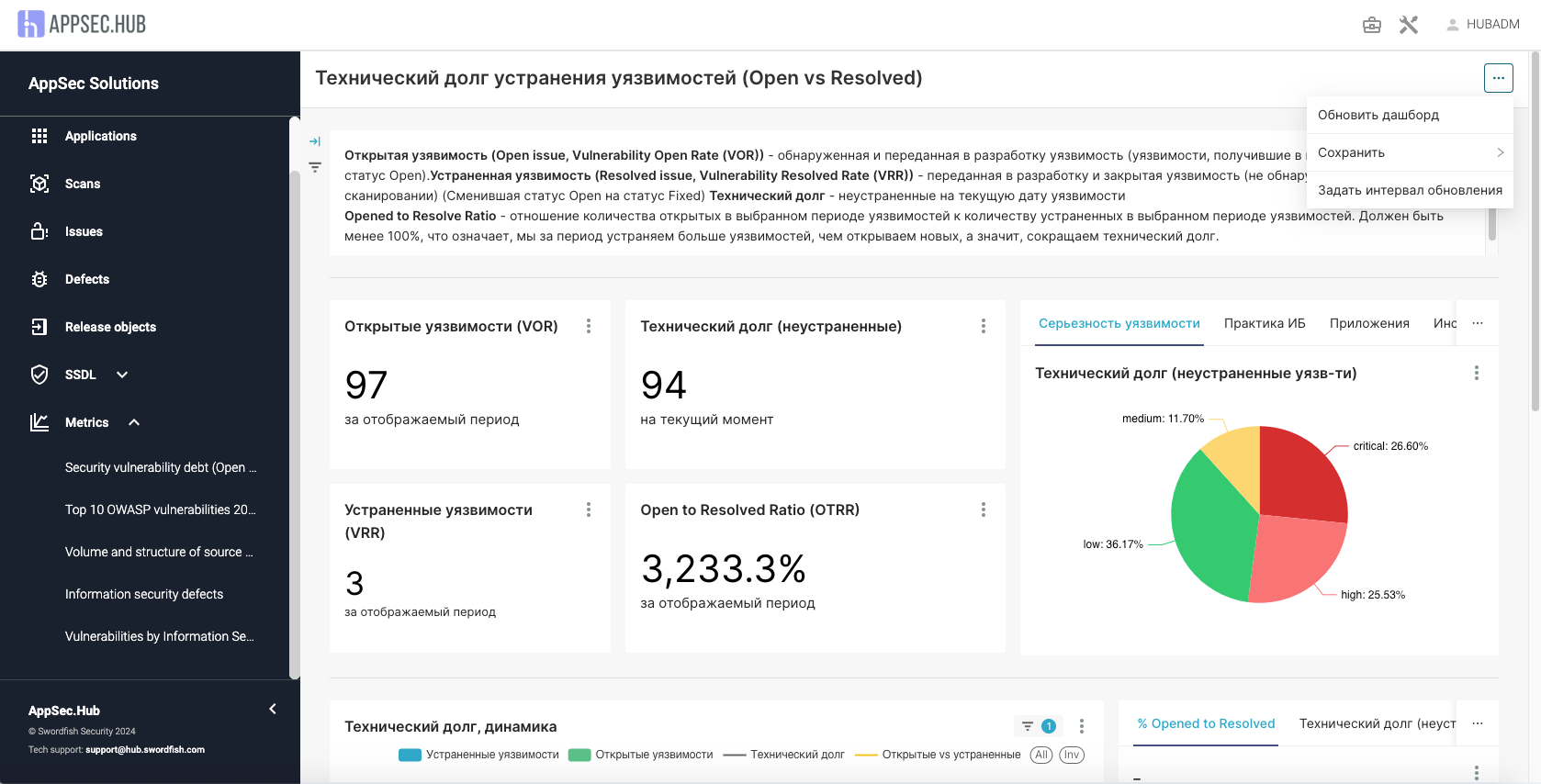Select Обновить дашборд from the menu
This screenshot has width=1541, height=784.
1378,115
